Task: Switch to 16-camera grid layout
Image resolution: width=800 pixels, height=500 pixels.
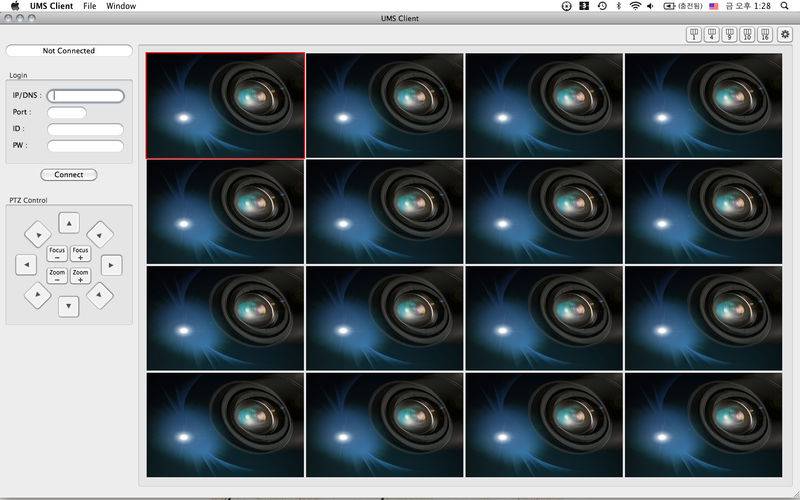Action: pos(765,34)
